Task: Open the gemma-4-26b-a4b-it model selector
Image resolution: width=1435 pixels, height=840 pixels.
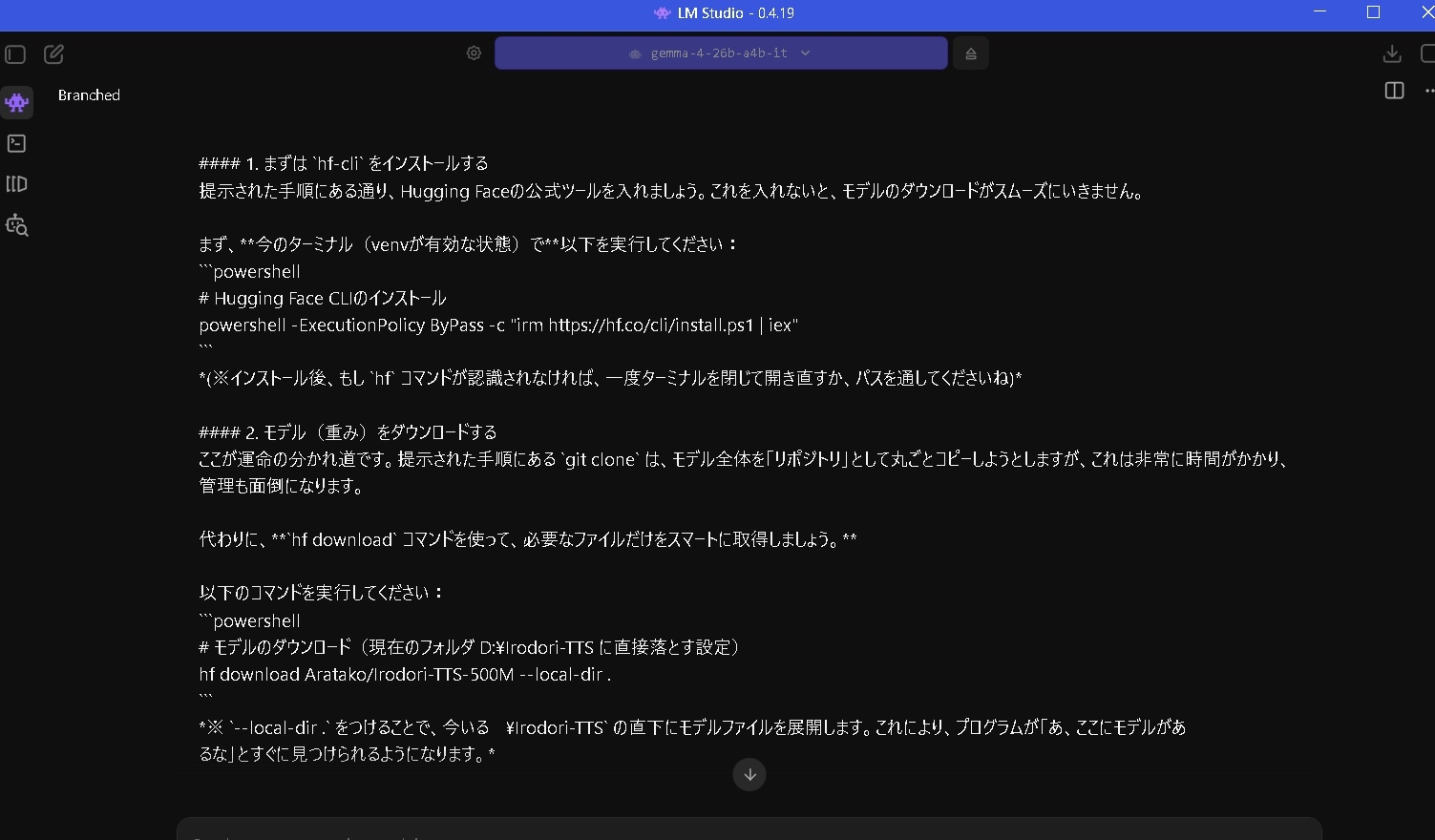Action: pyautogui.click(x=721, y=53)
